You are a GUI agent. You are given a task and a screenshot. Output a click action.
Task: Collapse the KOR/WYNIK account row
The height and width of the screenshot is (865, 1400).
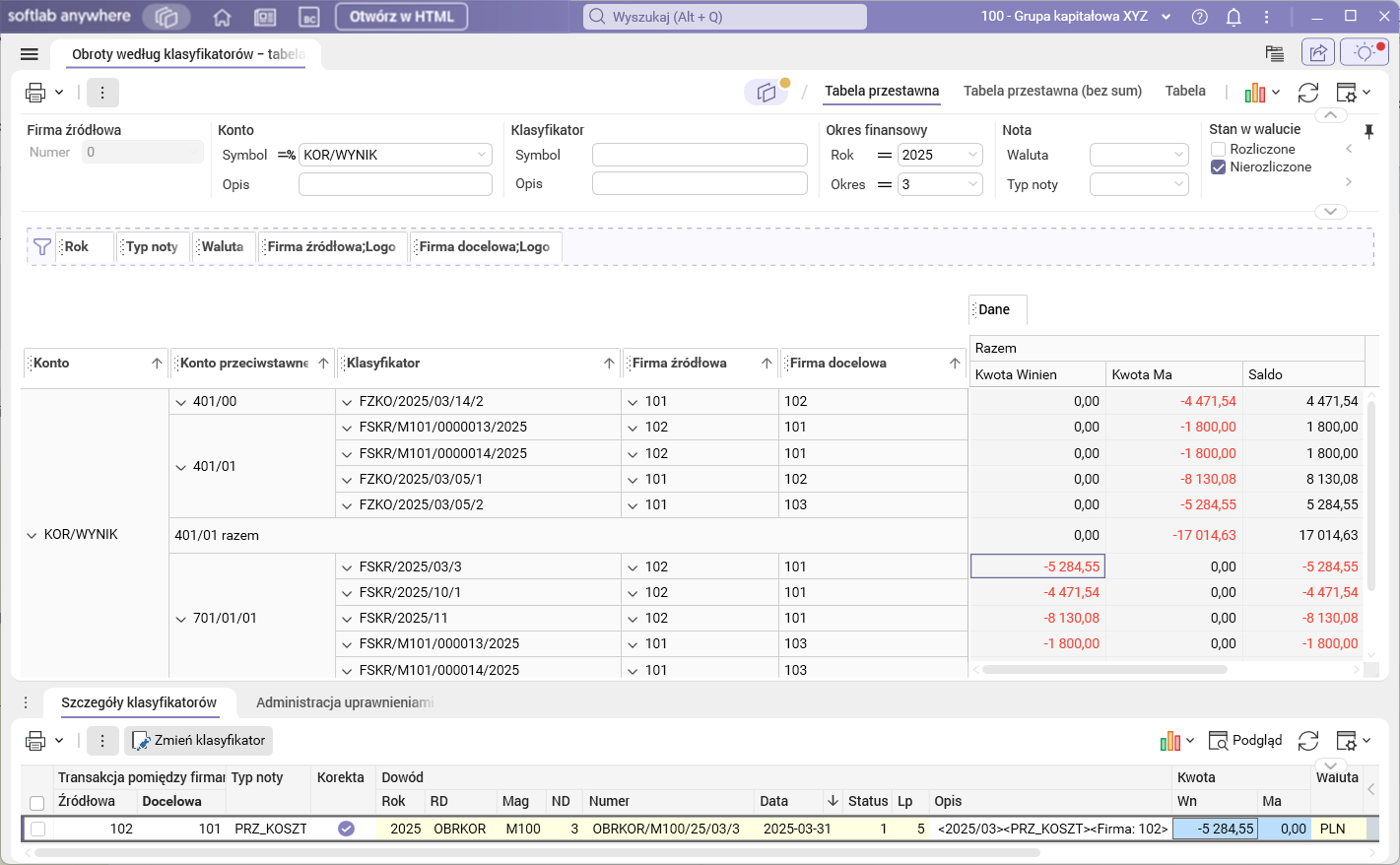pos(32,535)
